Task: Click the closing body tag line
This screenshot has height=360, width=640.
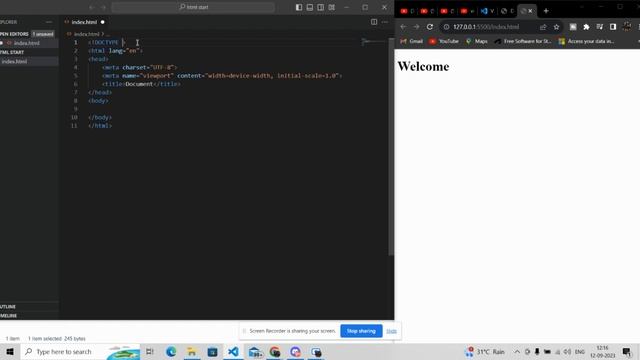Action: (x=100, y=117)
